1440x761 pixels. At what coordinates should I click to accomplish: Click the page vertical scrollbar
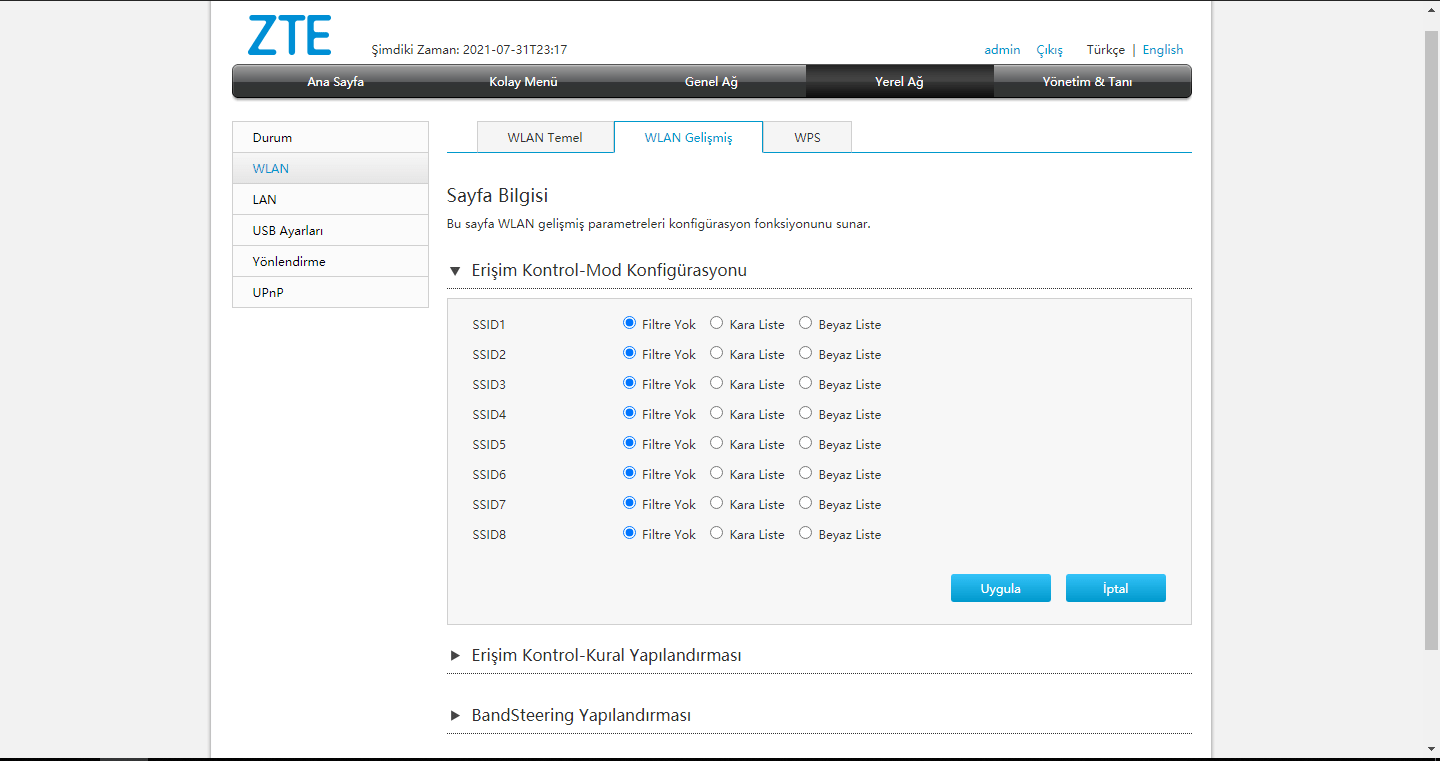(x=1432, y=340)
